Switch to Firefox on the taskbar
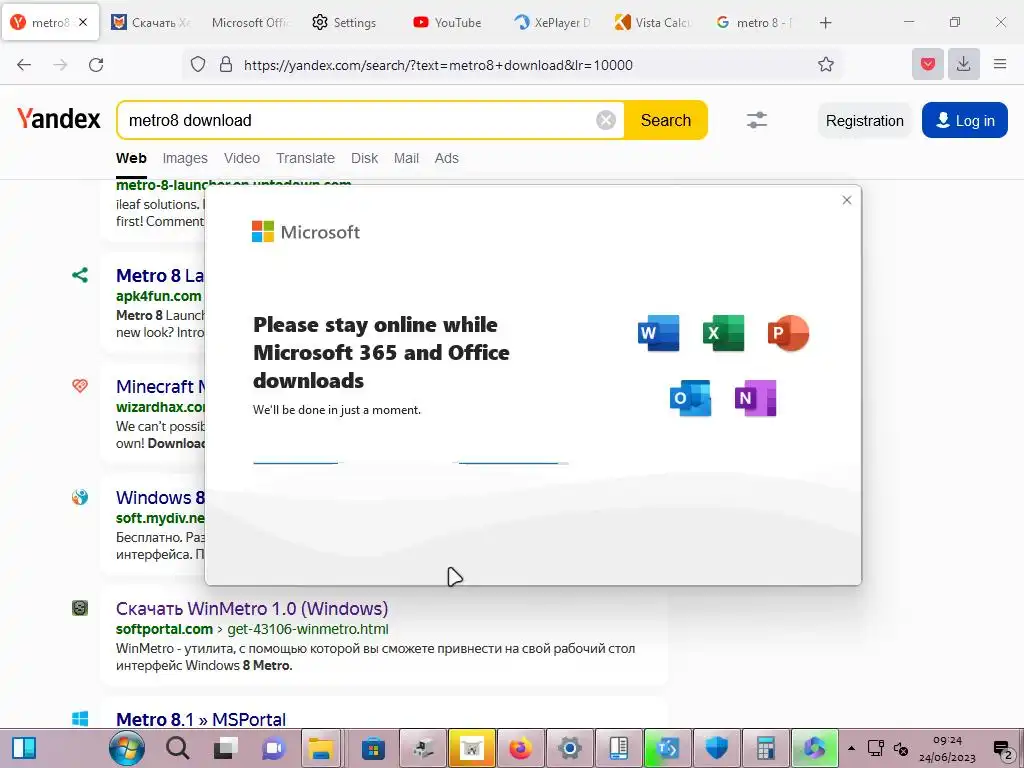Image resolution: width=1024 pixels, height=768 pixels. click(520, 748)
